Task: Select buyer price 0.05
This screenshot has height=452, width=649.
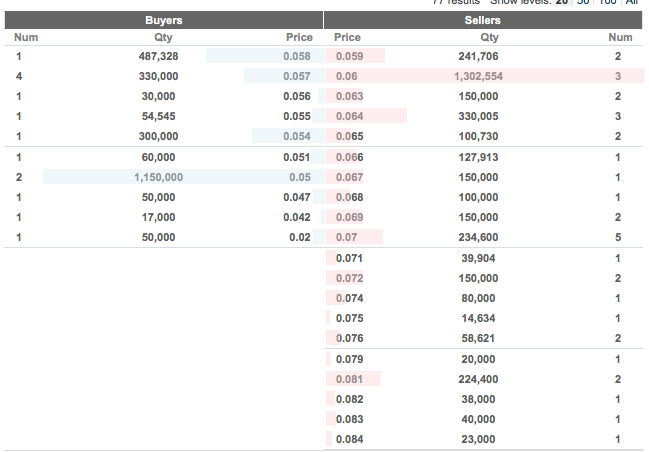Action: [300, 177]
